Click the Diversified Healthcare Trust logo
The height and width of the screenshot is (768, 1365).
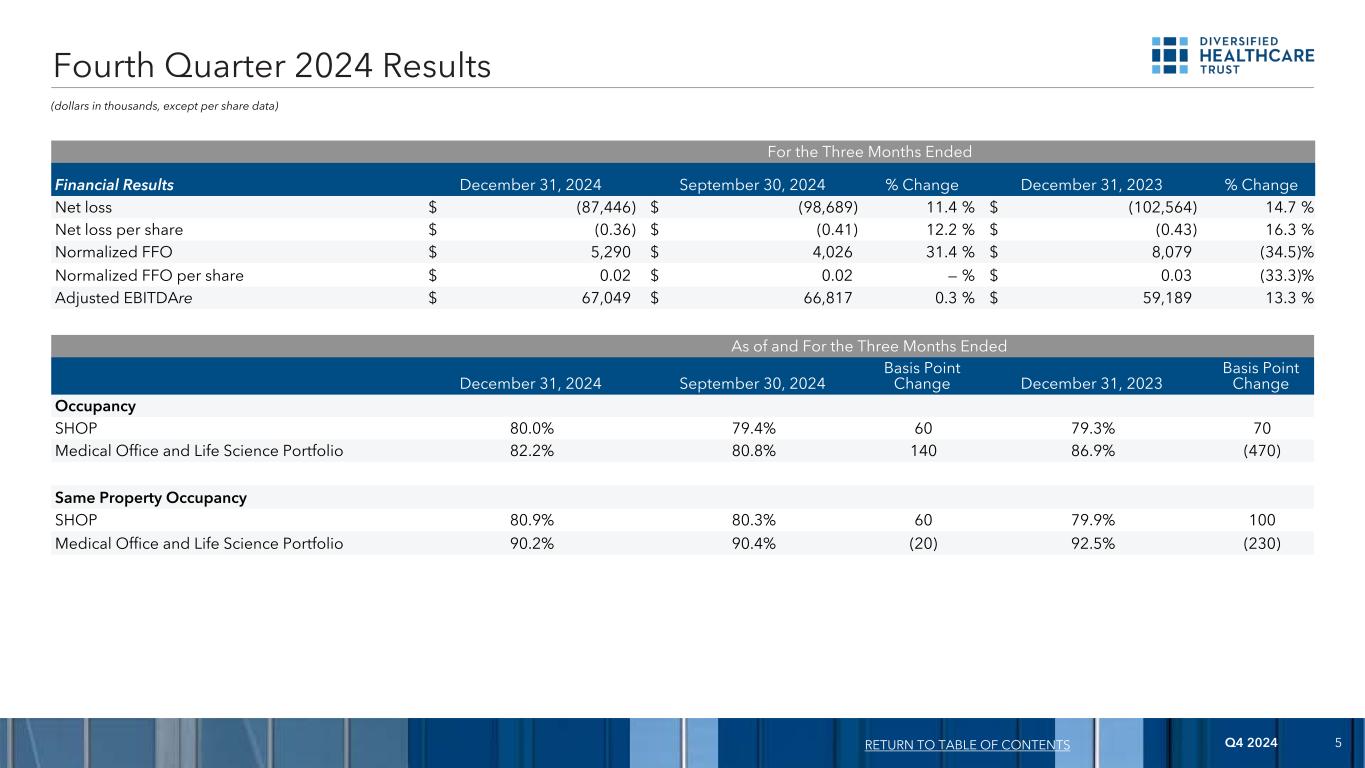[1232, 56]
